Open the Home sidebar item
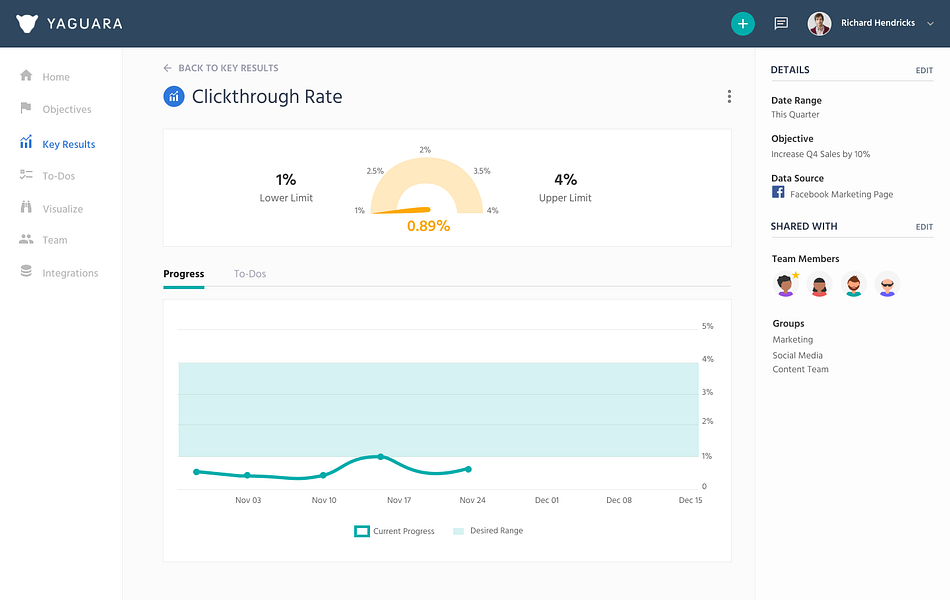The height and width of the screenshot is (600, 950). click(x=44, y=76)
